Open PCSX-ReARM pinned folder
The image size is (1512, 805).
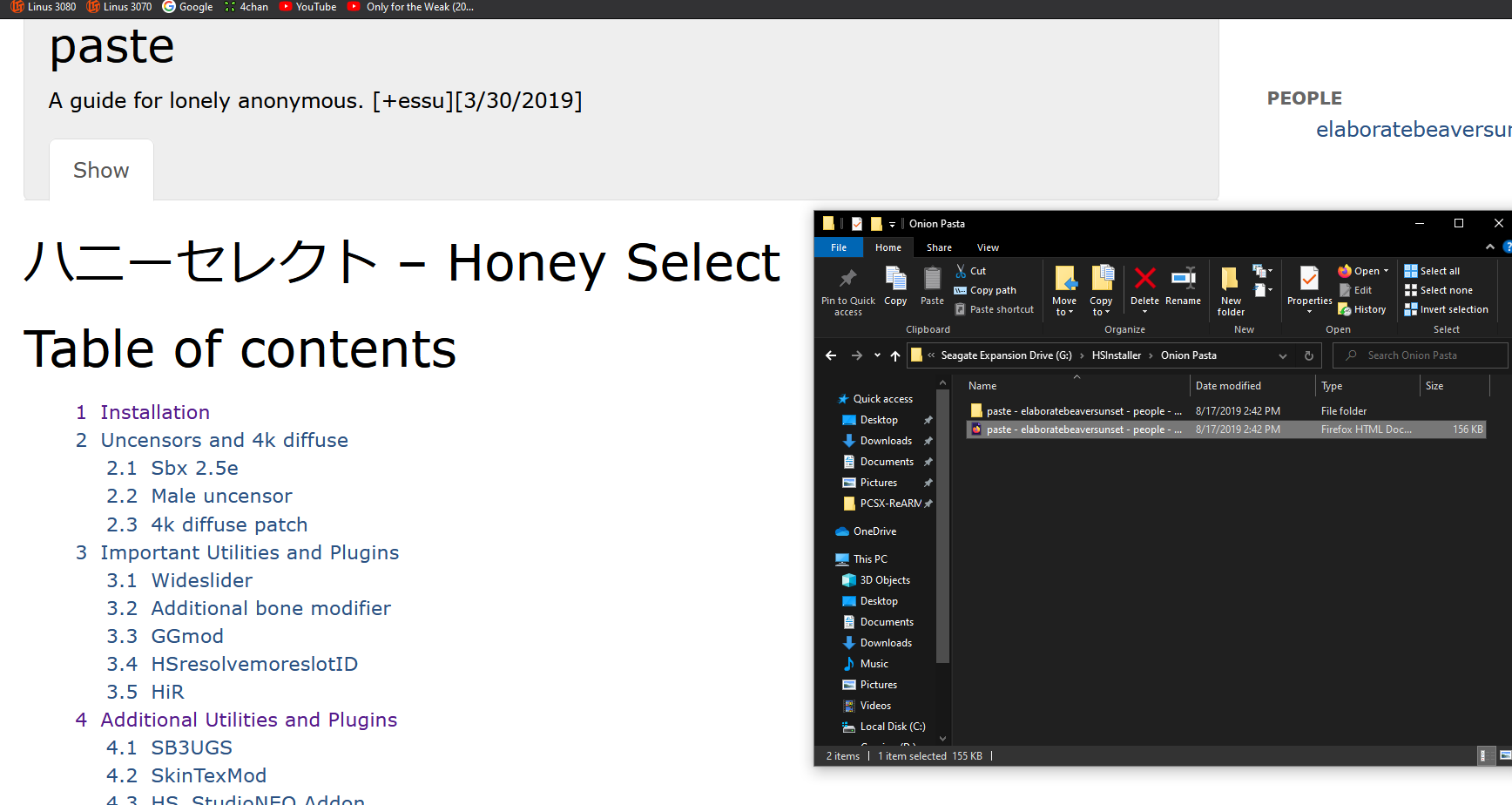(881, 504)
